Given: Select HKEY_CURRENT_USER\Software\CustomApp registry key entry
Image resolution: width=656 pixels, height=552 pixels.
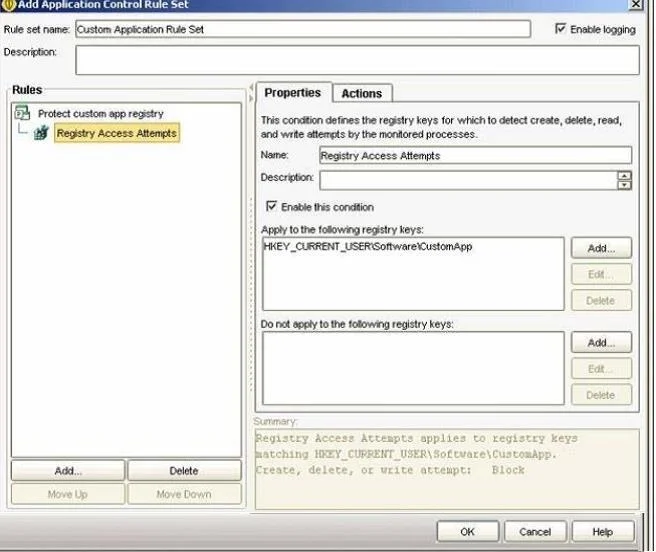Looking at the screenshot, I should click(x=368, y=246).
